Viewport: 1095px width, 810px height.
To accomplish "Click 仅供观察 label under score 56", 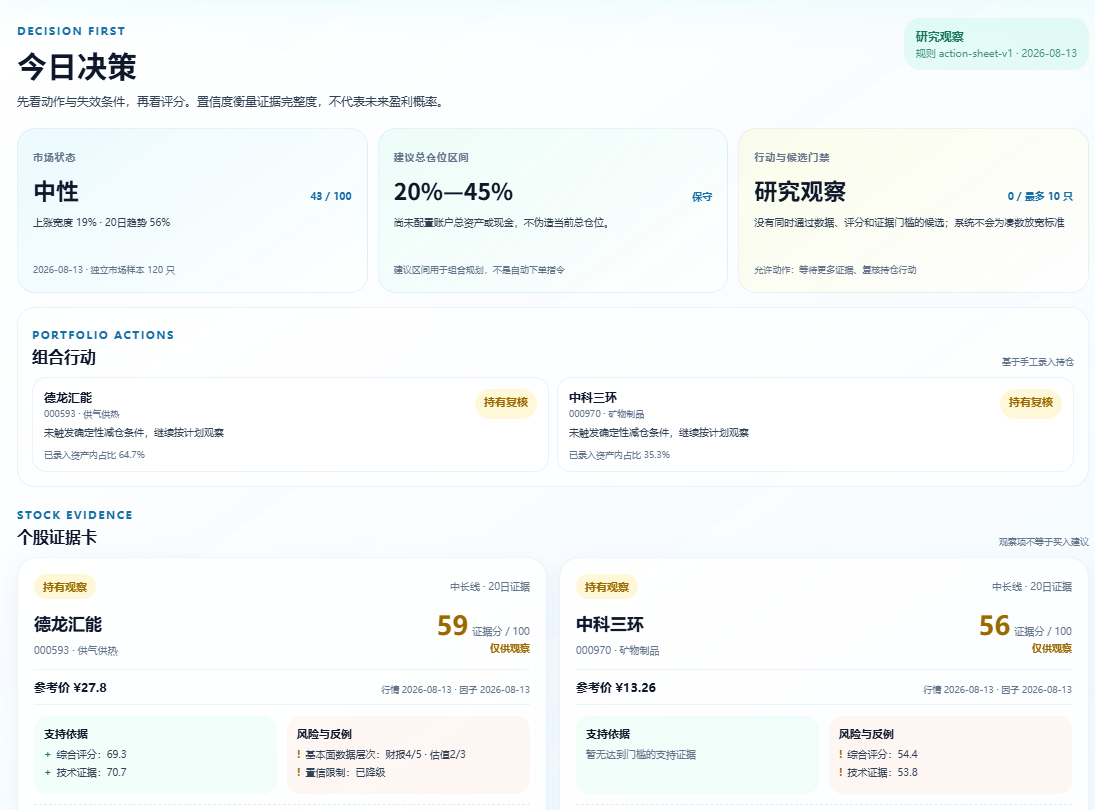I will tap(1052, 649).
